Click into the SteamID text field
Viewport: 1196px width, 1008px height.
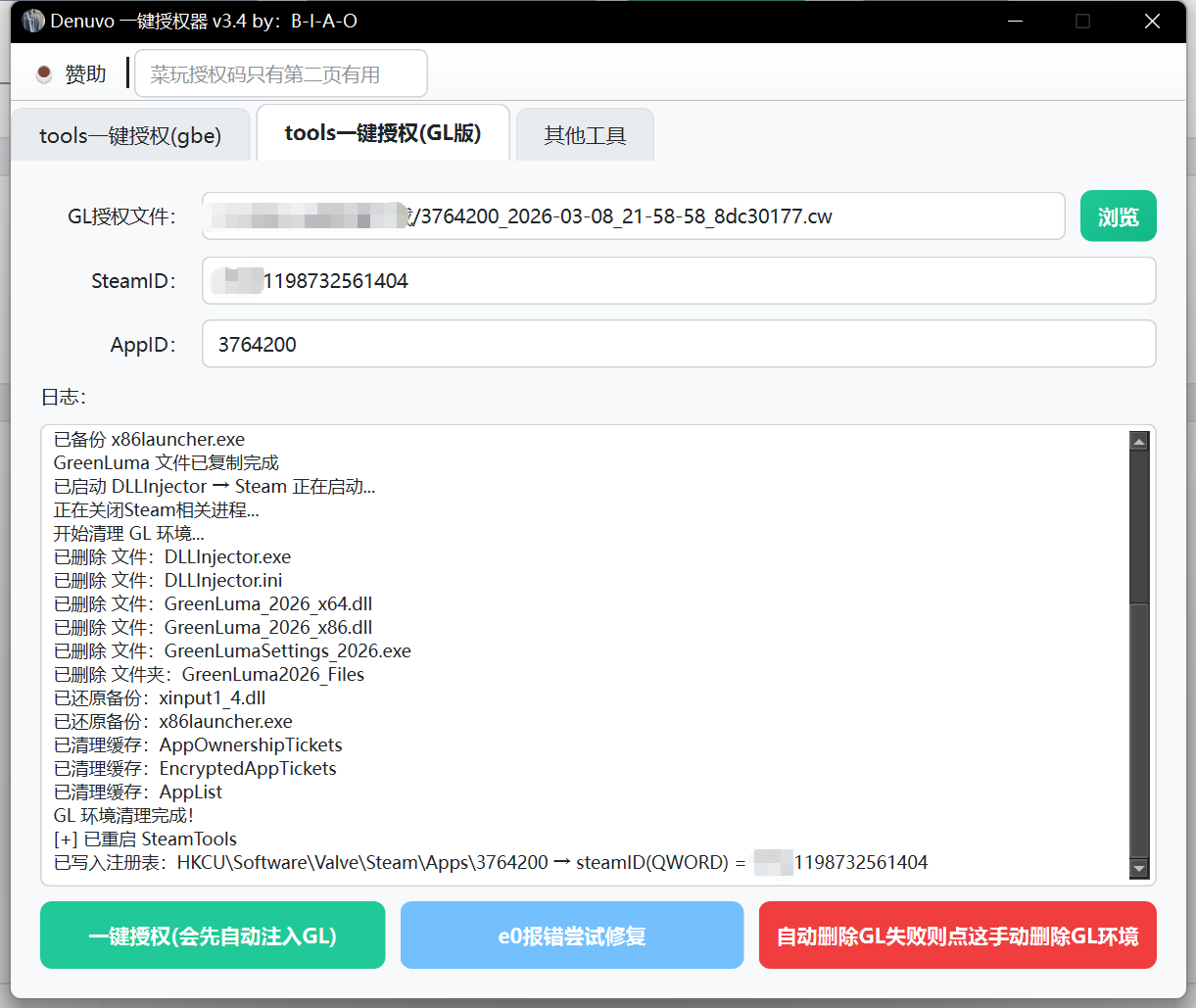coord(678,281)
